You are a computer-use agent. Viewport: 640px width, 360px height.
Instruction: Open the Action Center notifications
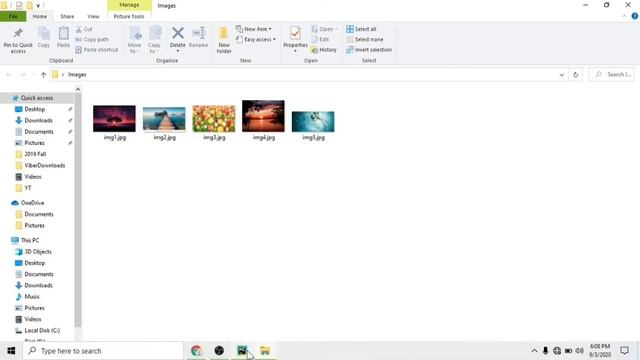click(x=624, y=351)
